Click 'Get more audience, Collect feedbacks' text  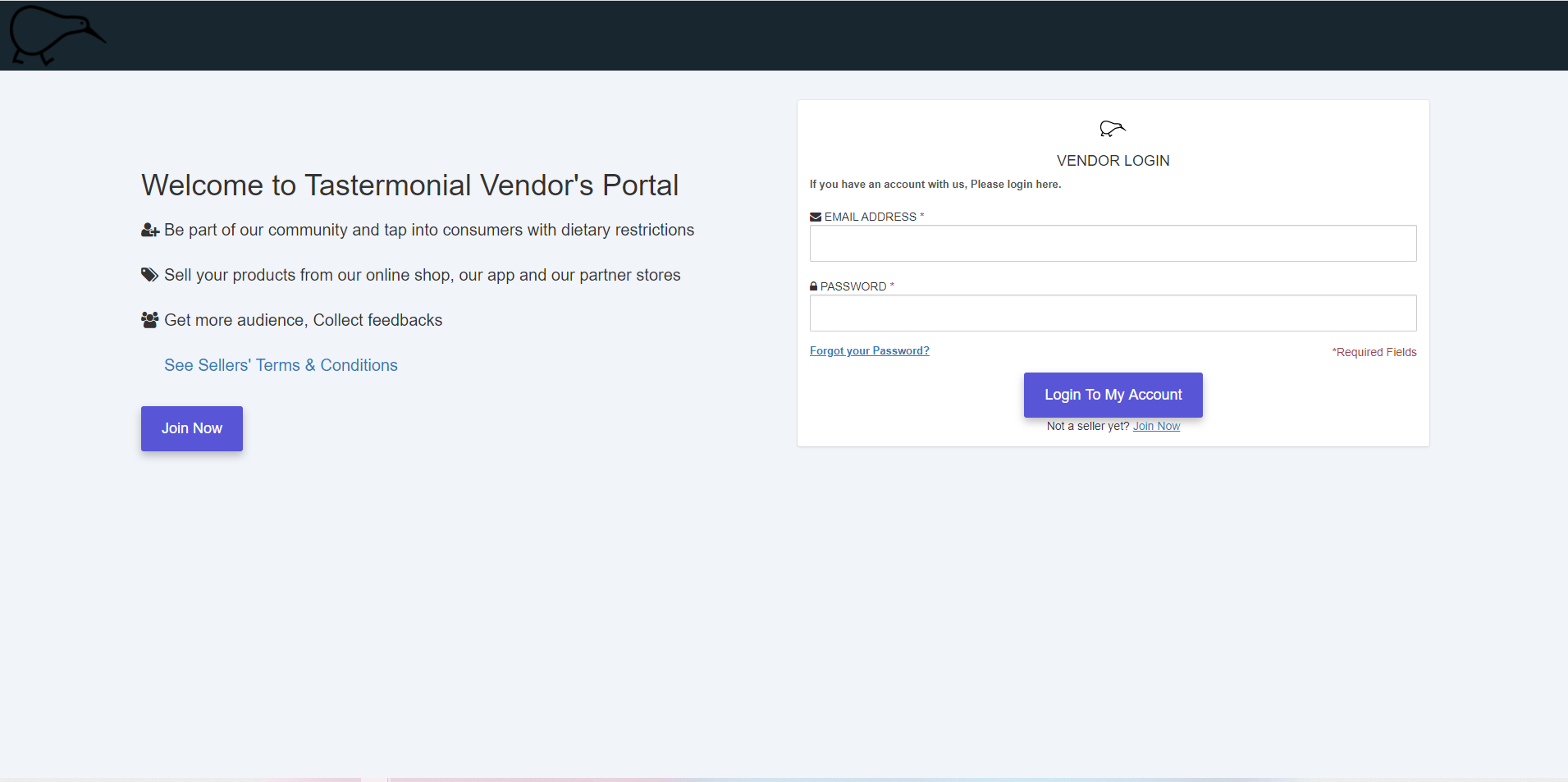[304, 320]
